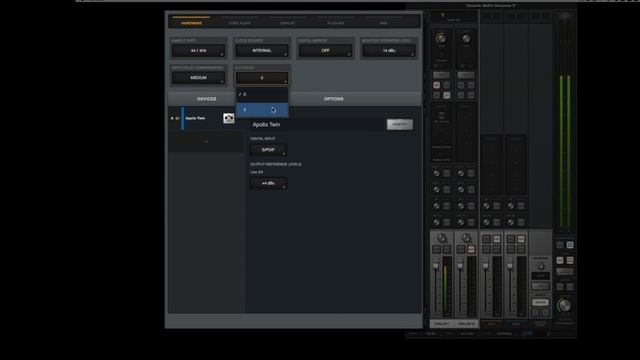Open the Digital Input SPDIF dropdown
The height and width of the screenshot is (360, 640).
(268, 150)
